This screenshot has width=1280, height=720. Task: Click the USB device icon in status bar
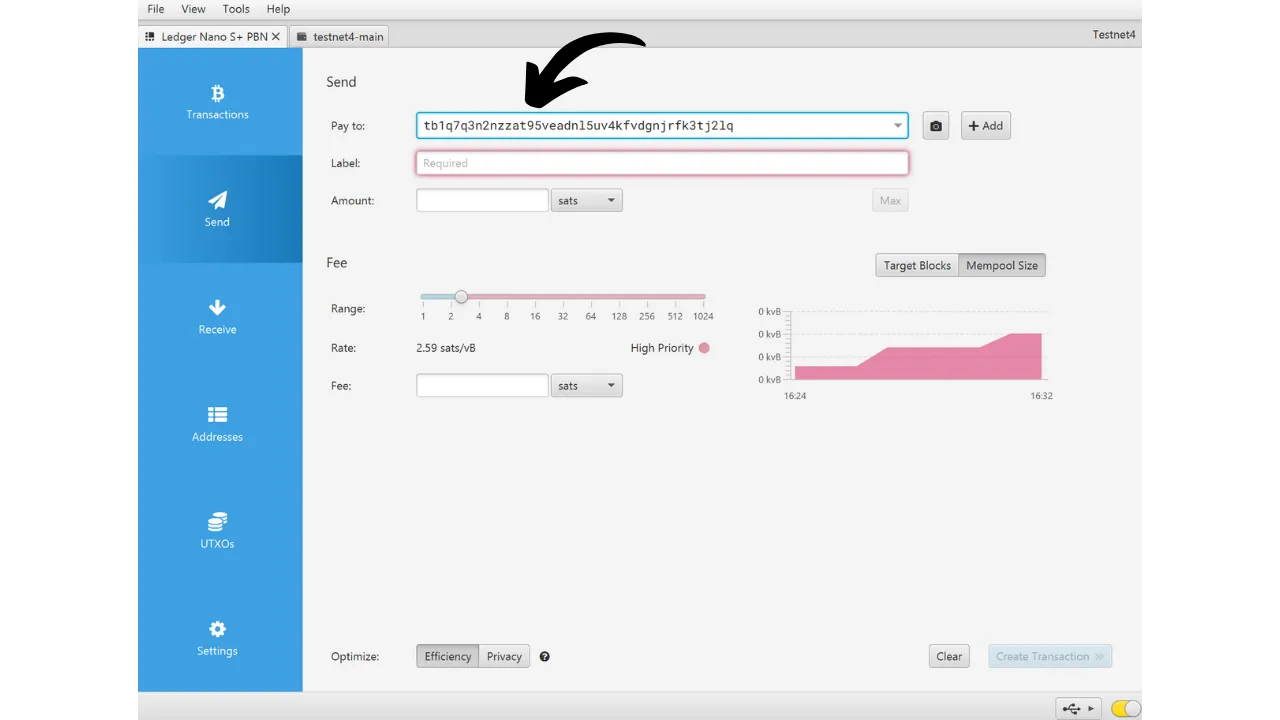tap(1072, 709)
